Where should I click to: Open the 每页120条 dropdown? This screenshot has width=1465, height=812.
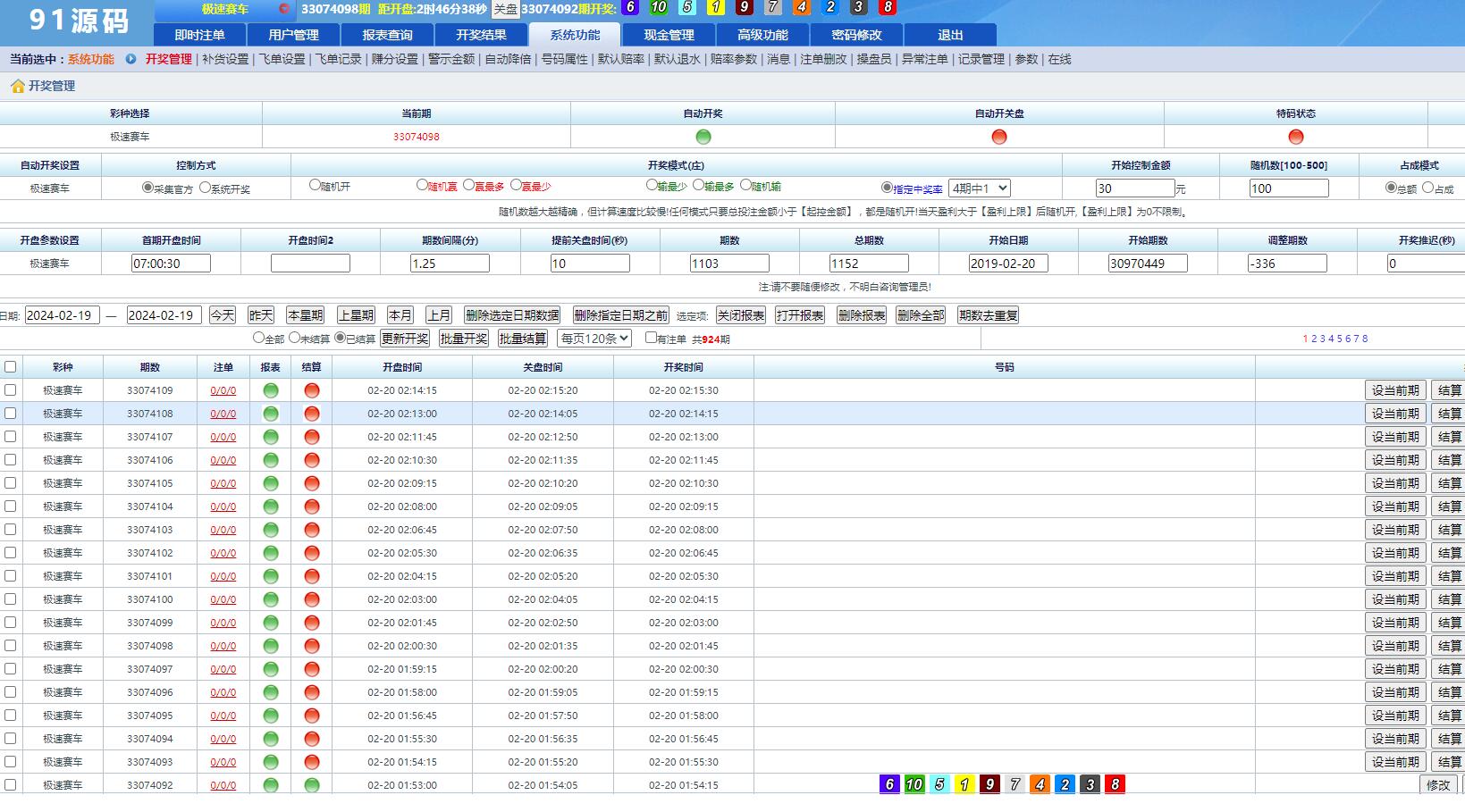point(594,338)
